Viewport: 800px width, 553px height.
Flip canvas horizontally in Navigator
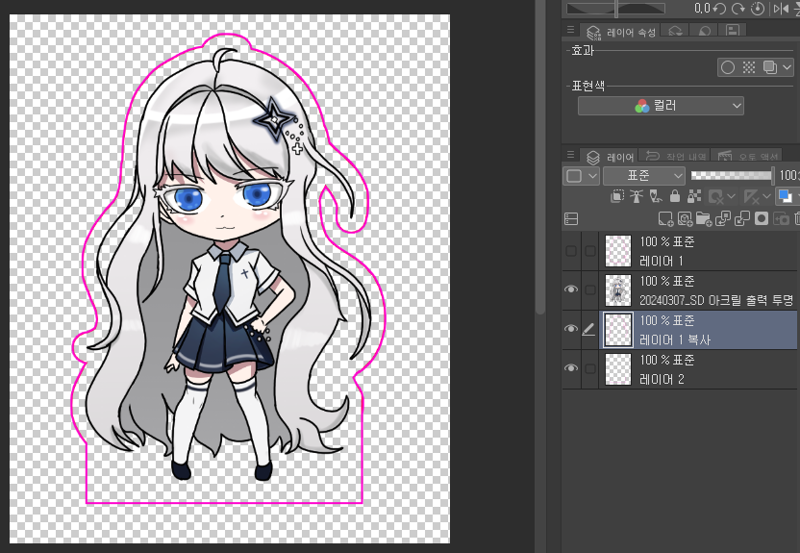pyautogui.click(x=781, y=9)
